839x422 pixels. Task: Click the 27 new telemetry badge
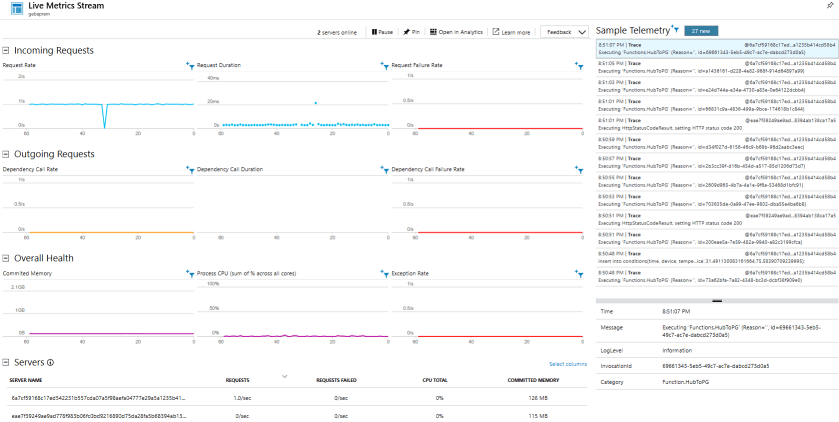701,31
